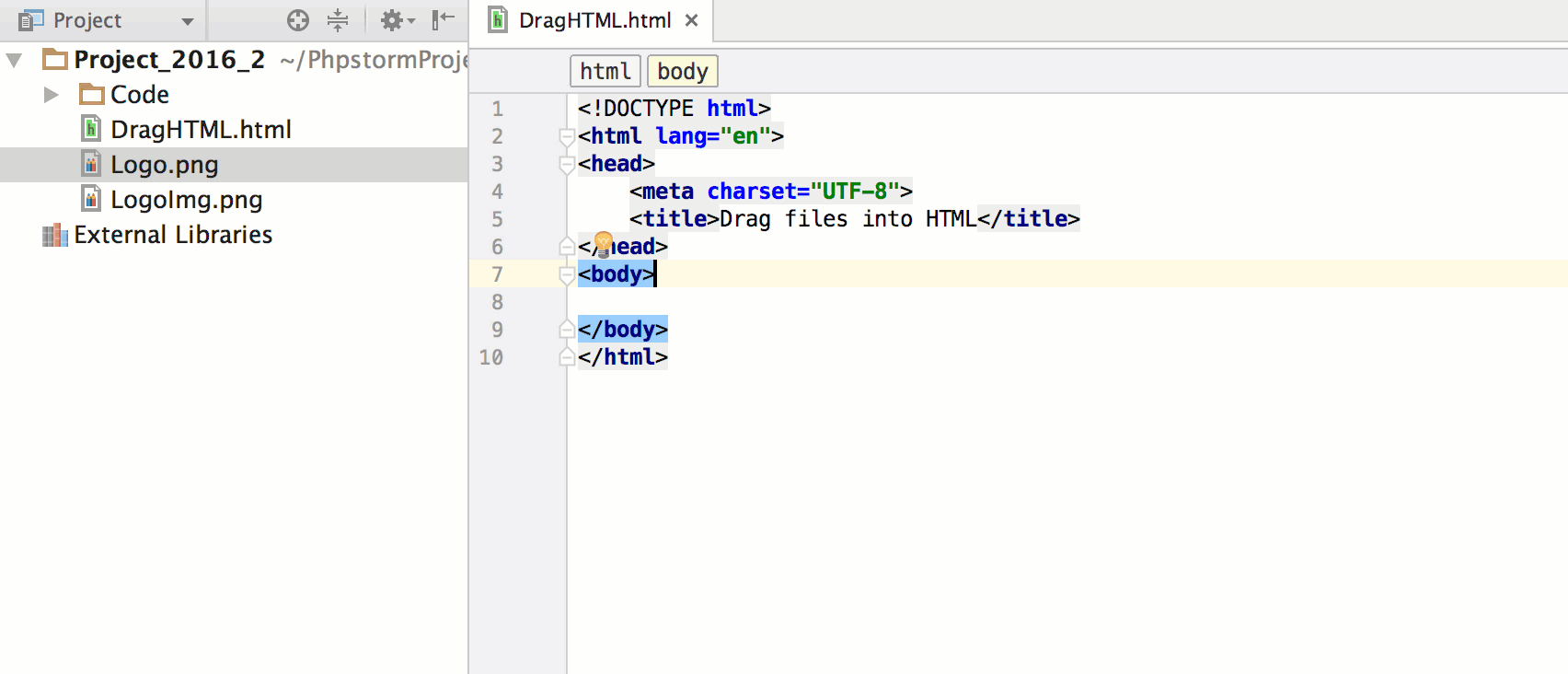Image resolution: width=1568 pixels, height=674 pixels.
Task: Click the title text 'Drag files into HTML'
Action: click(x=847, y=219)
